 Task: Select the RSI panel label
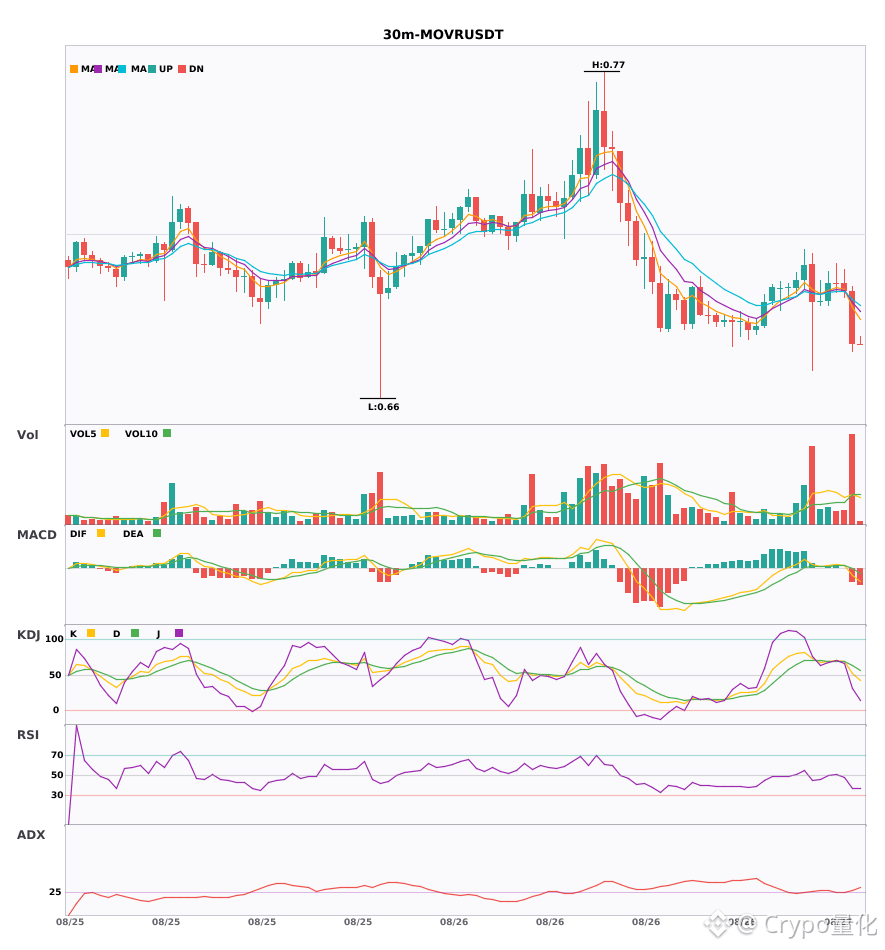click(28, 734)
